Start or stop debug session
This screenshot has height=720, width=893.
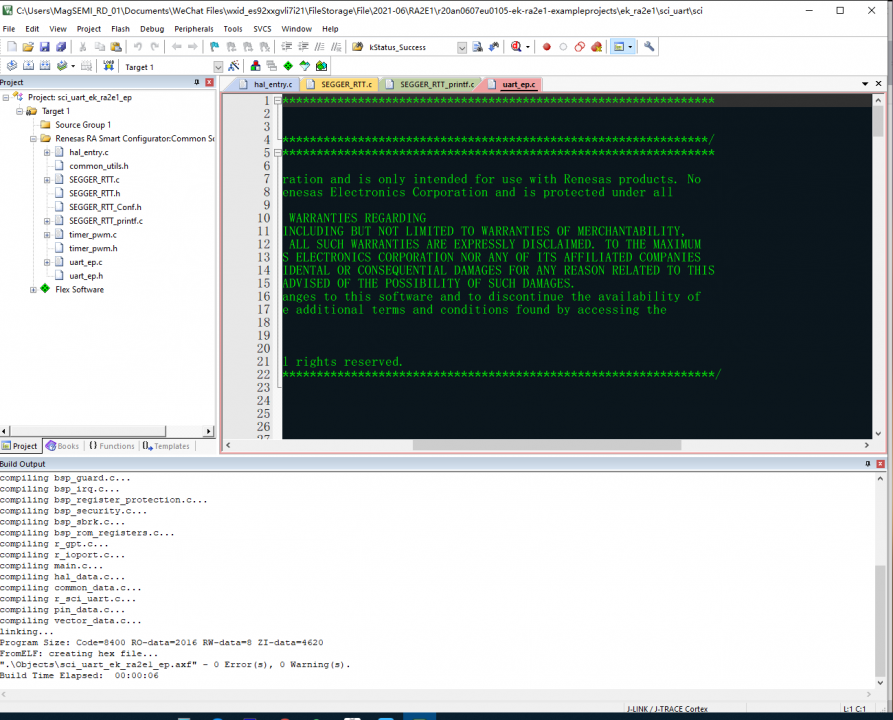tap(516, 47)
